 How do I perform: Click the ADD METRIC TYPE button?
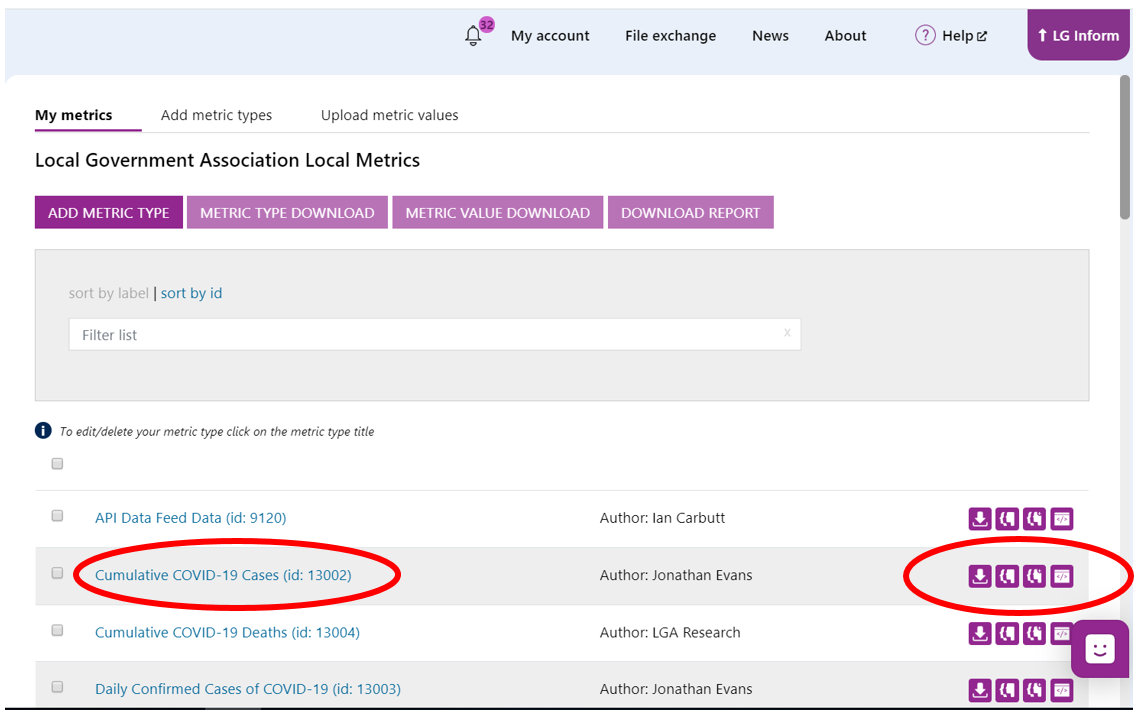[109, 212]
